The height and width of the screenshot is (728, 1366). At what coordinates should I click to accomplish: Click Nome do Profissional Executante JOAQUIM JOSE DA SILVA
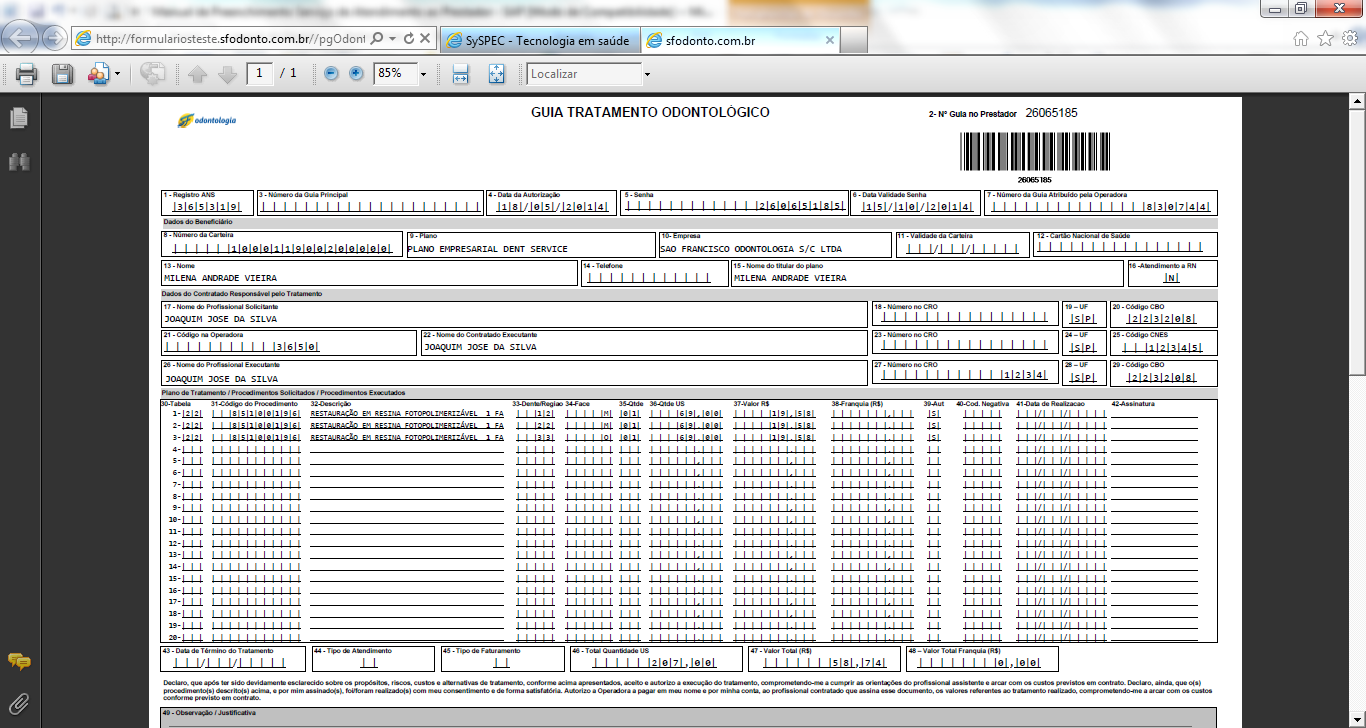(221, 379)
